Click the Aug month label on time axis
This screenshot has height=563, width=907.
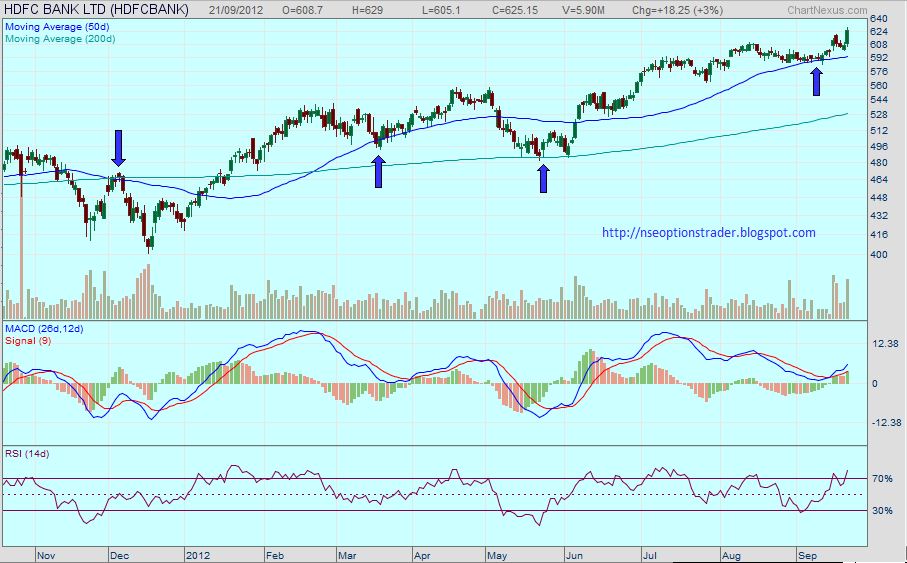[731, 555]
